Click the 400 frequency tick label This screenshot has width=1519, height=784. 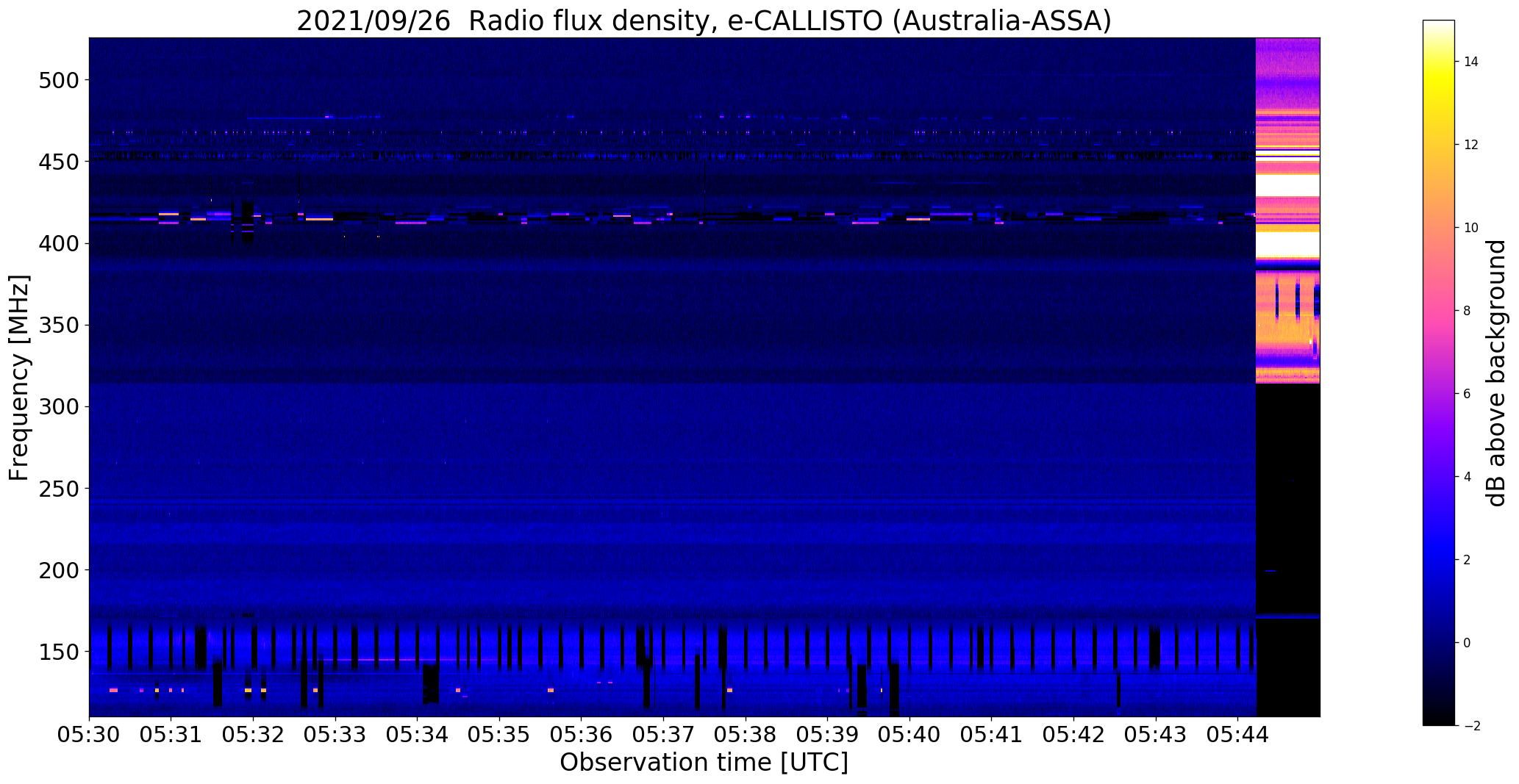[x=58, y=243]
